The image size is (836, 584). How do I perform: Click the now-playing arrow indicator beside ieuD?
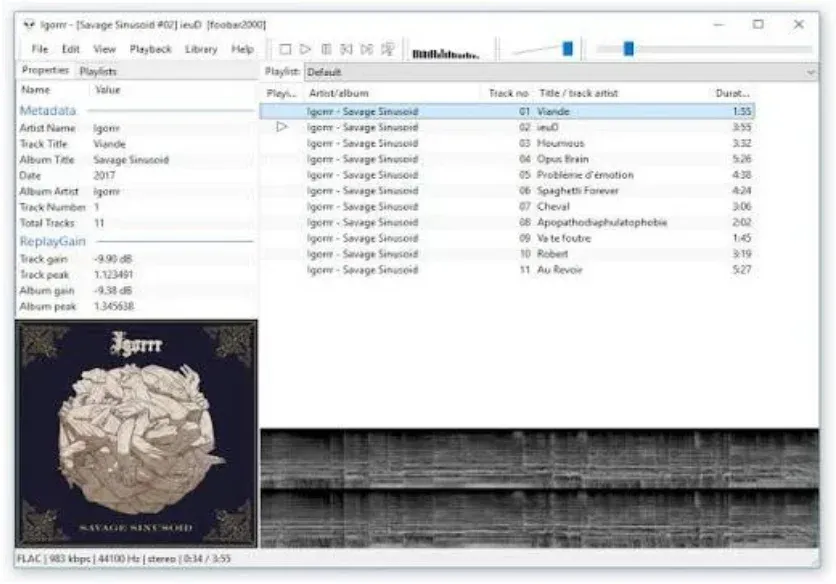(x=282, y=127)
